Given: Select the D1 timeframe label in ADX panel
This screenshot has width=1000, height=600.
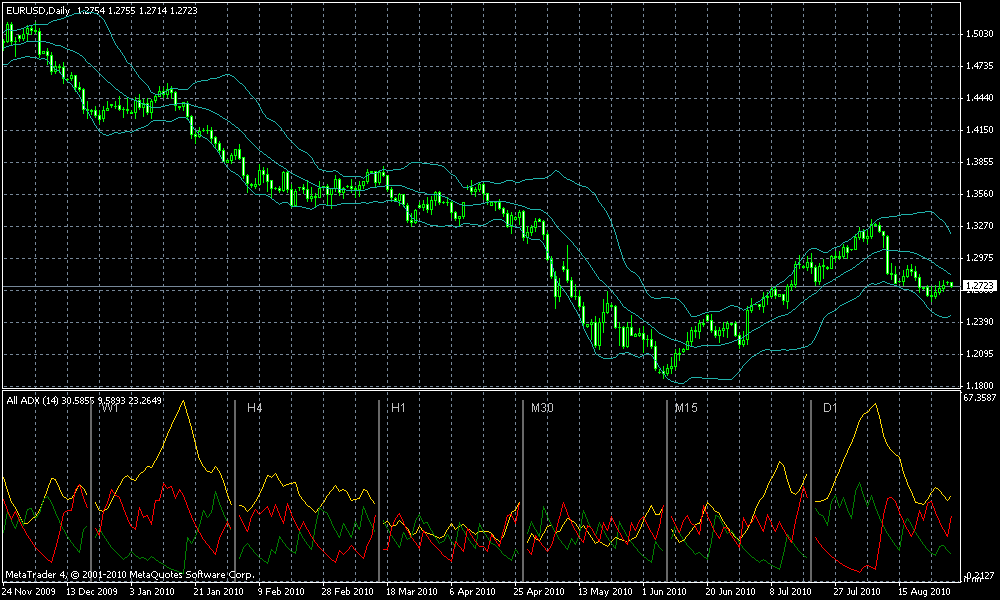Looking at the screenshot, I should point(830,407).
